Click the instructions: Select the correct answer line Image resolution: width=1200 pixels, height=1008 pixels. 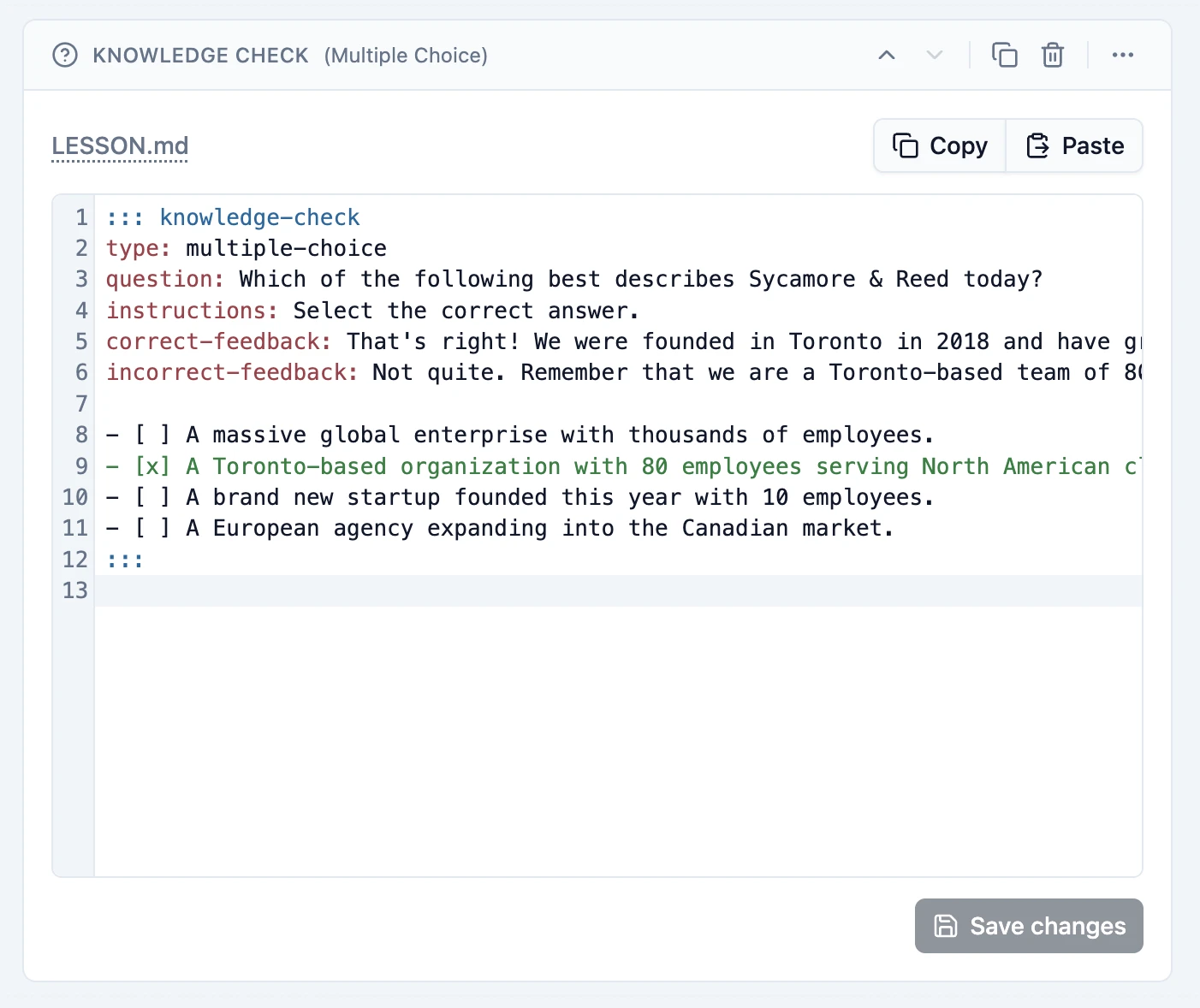tap(372, 311)
